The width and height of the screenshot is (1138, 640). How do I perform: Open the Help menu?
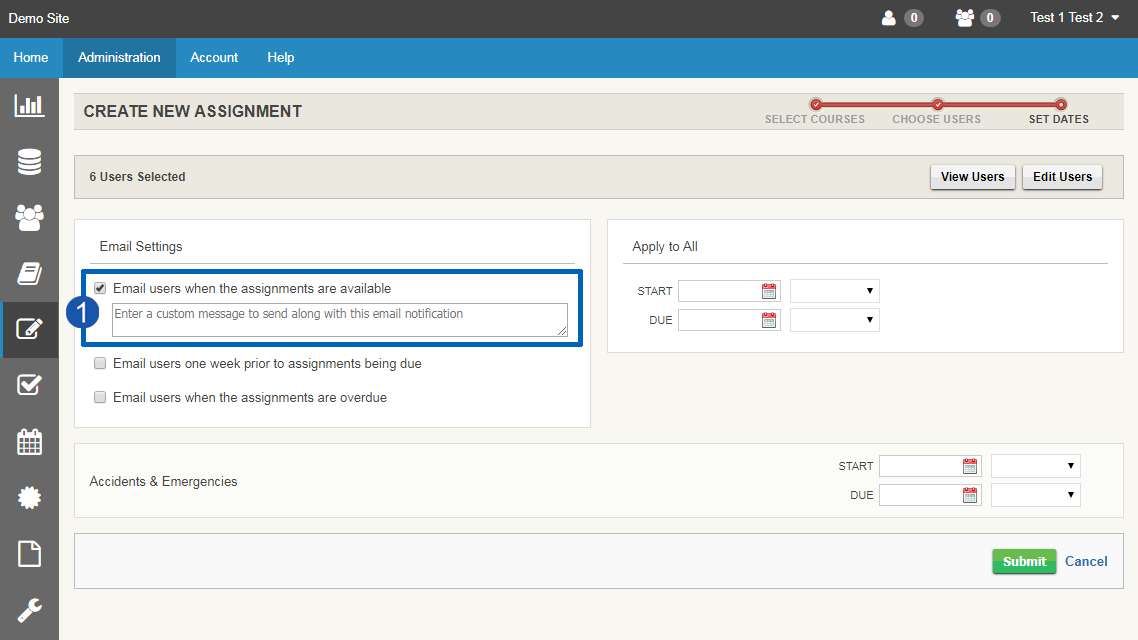click(280, 57)
